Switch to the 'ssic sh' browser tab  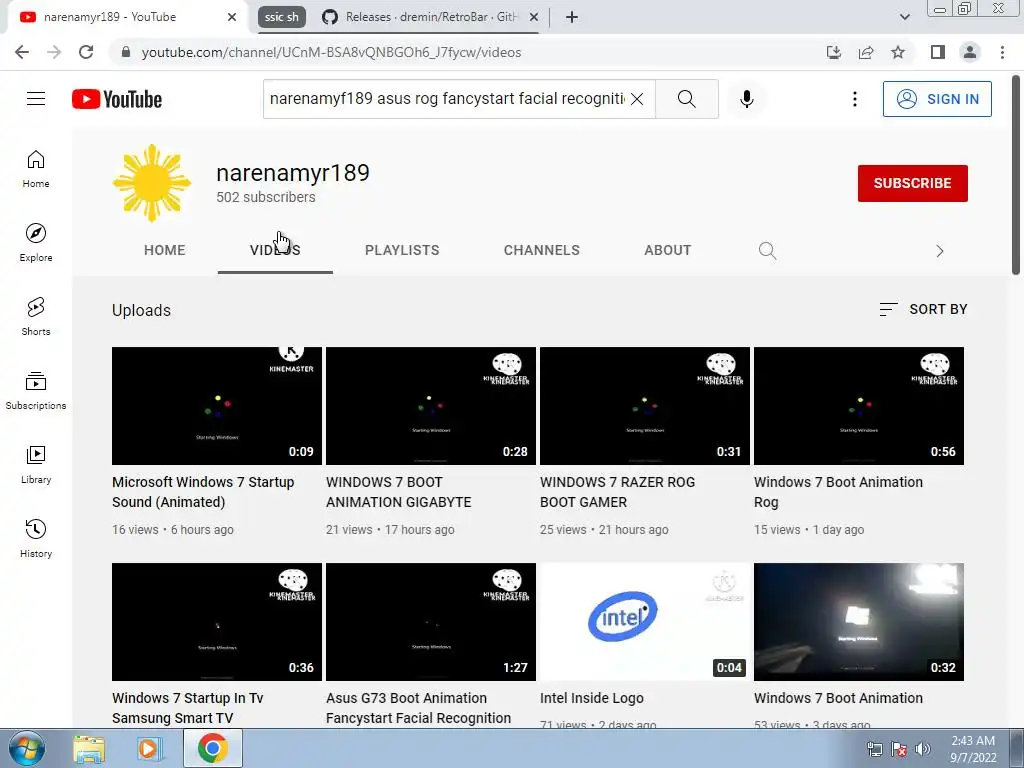282,17
